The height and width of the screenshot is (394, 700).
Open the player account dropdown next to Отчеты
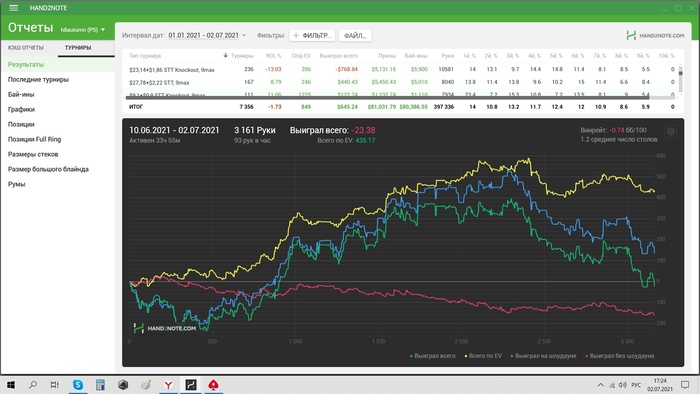83,30
